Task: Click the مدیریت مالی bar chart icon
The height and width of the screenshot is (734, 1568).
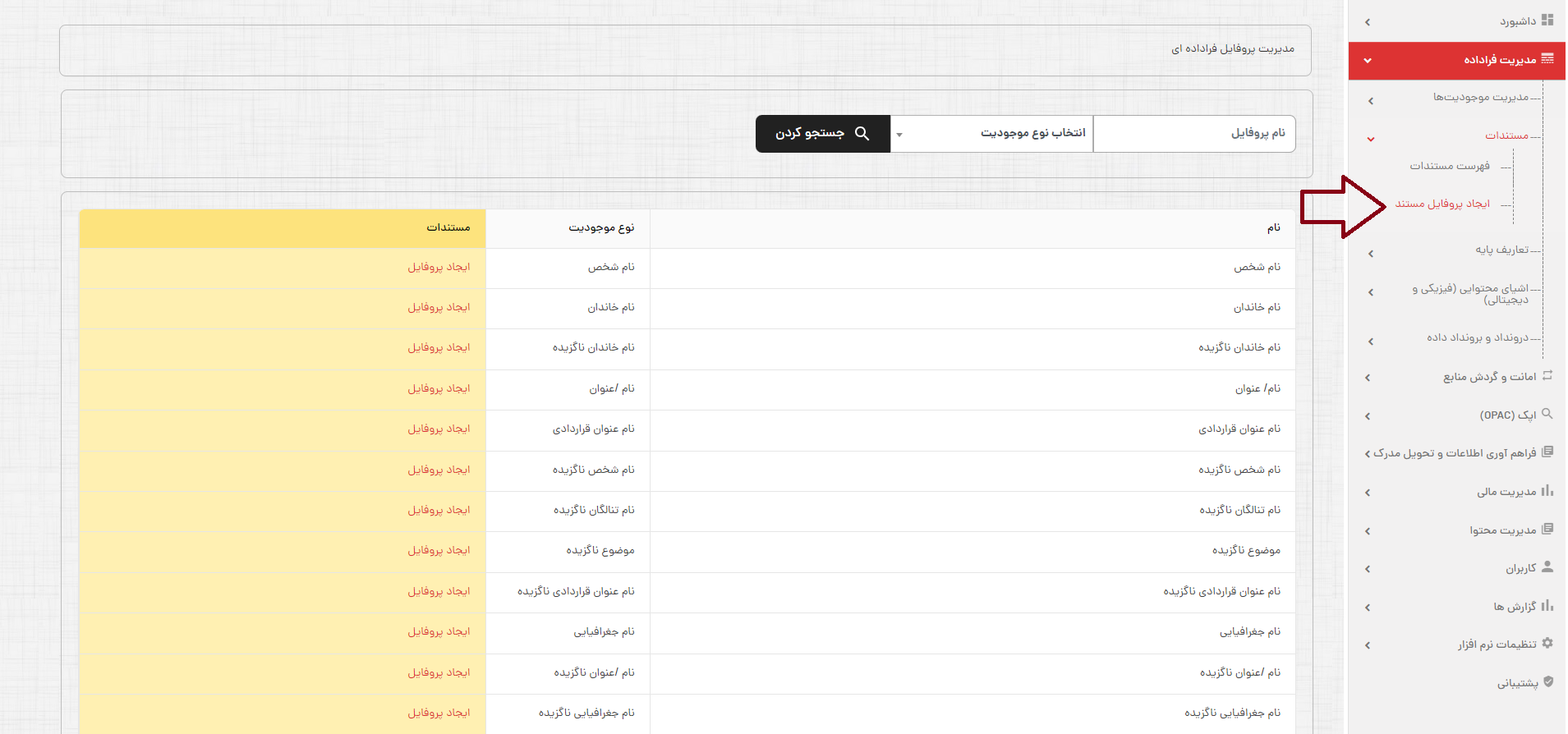Action: 1547,490
